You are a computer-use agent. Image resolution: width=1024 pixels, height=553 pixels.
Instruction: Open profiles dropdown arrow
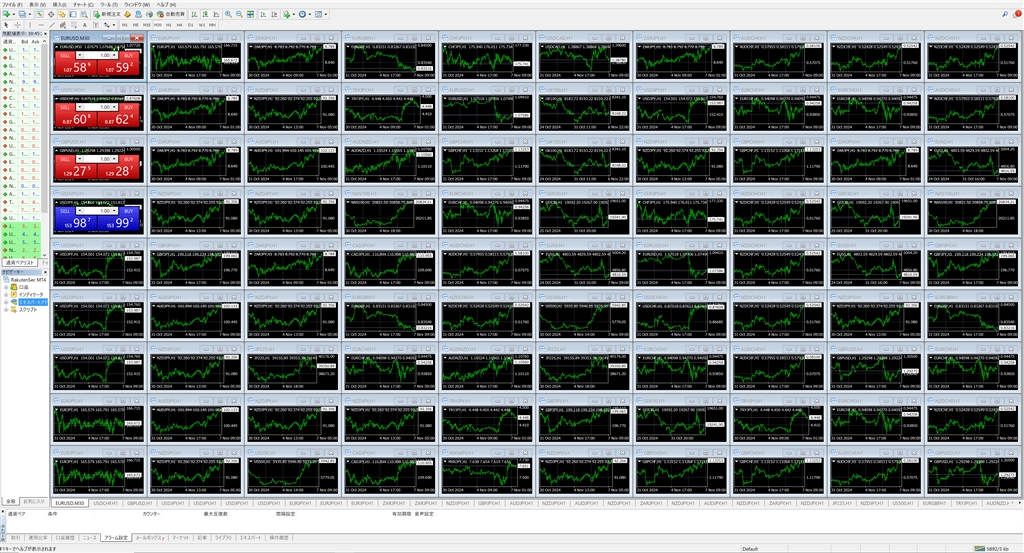click(30, 14)
